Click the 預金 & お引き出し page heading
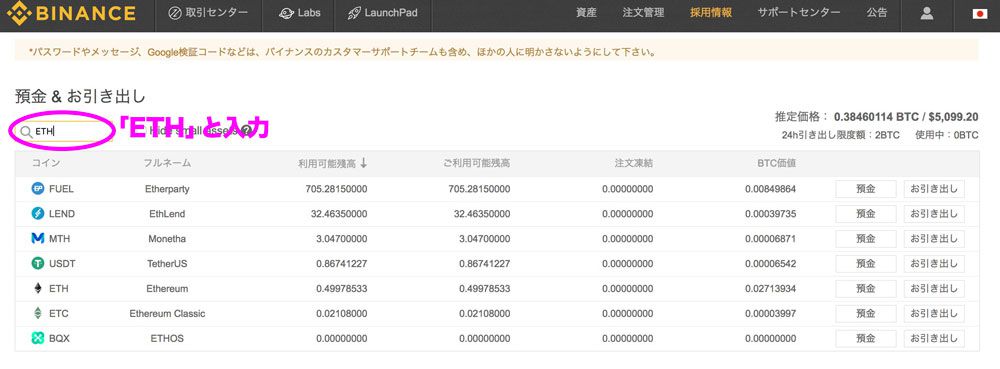This screenshot has height=369, width=1000. [80, 97]
